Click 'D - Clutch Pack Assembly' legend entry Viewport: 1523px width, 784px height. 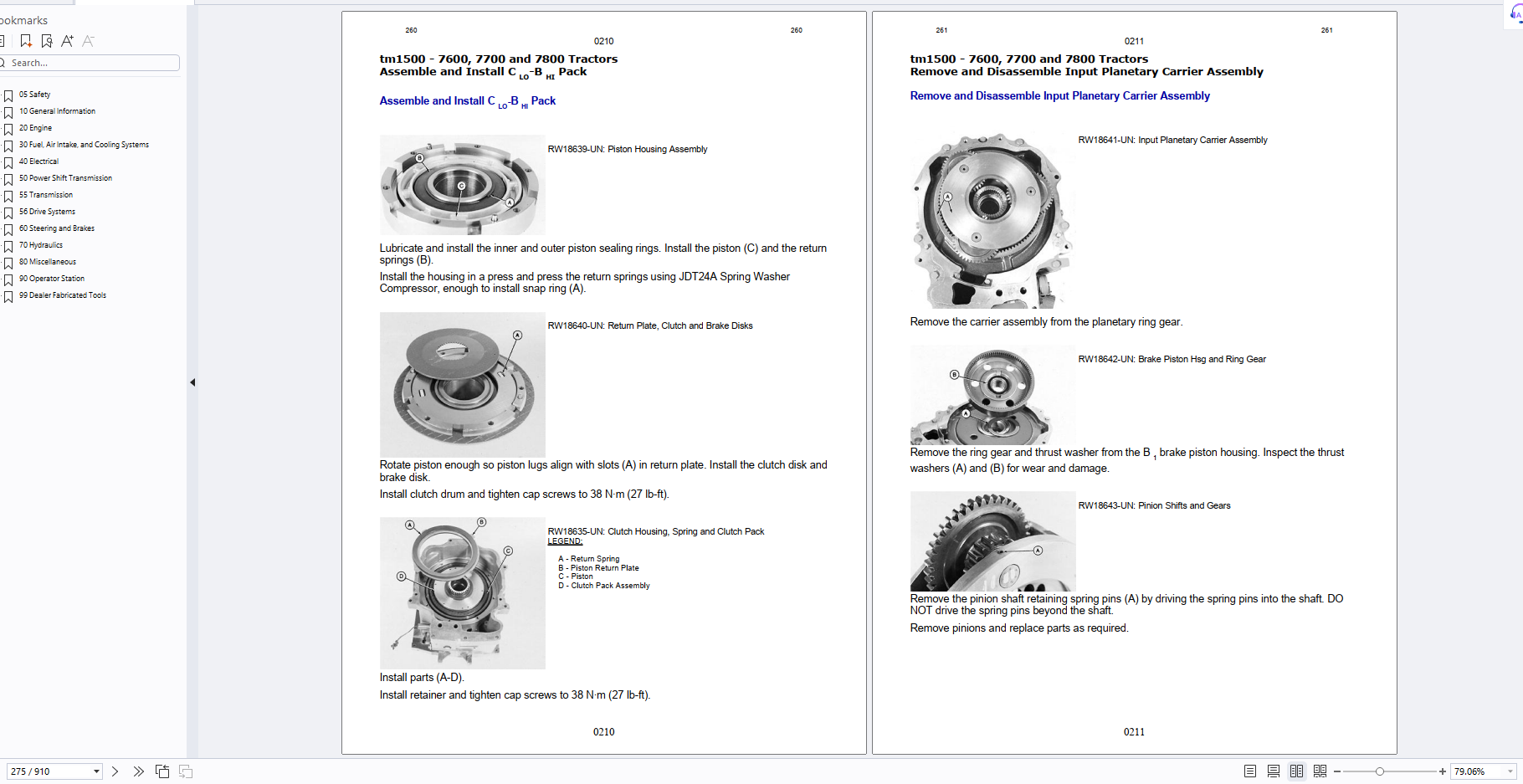pyautogui.click(x=604, y=586)
